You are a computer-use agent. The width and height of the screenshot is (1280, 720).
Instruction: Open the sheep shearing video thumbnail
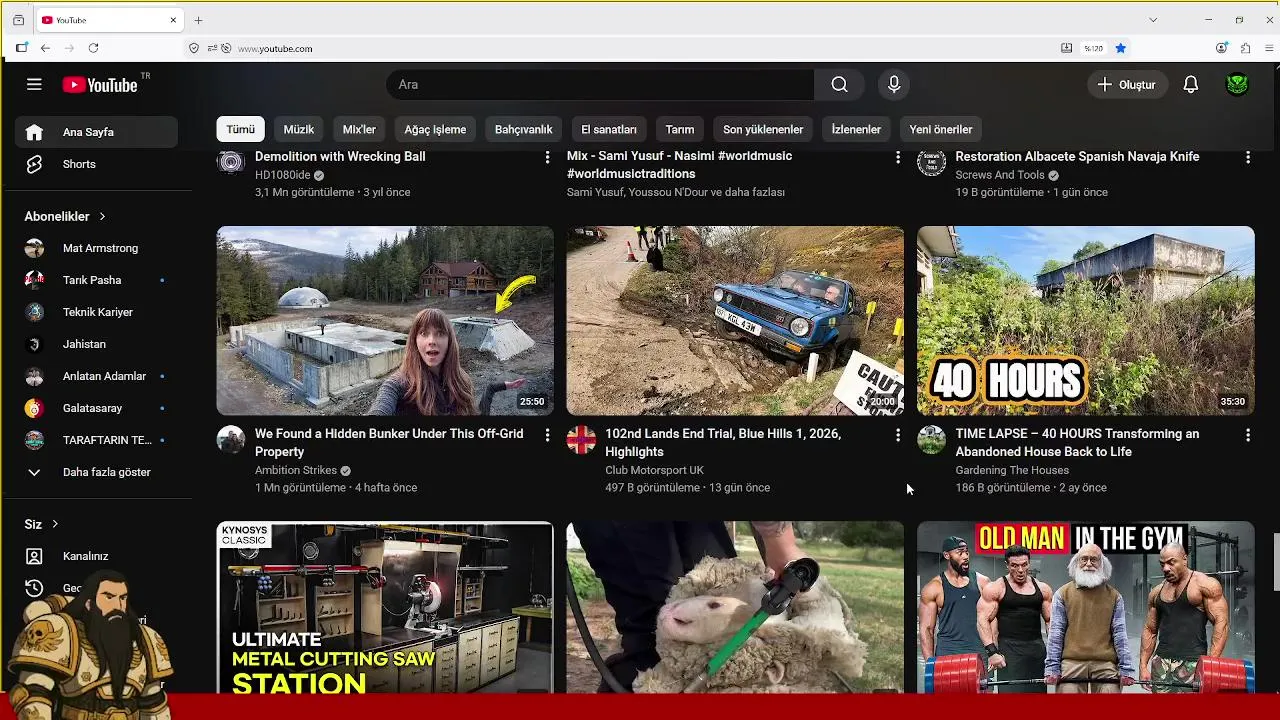(x=735, y=607)
